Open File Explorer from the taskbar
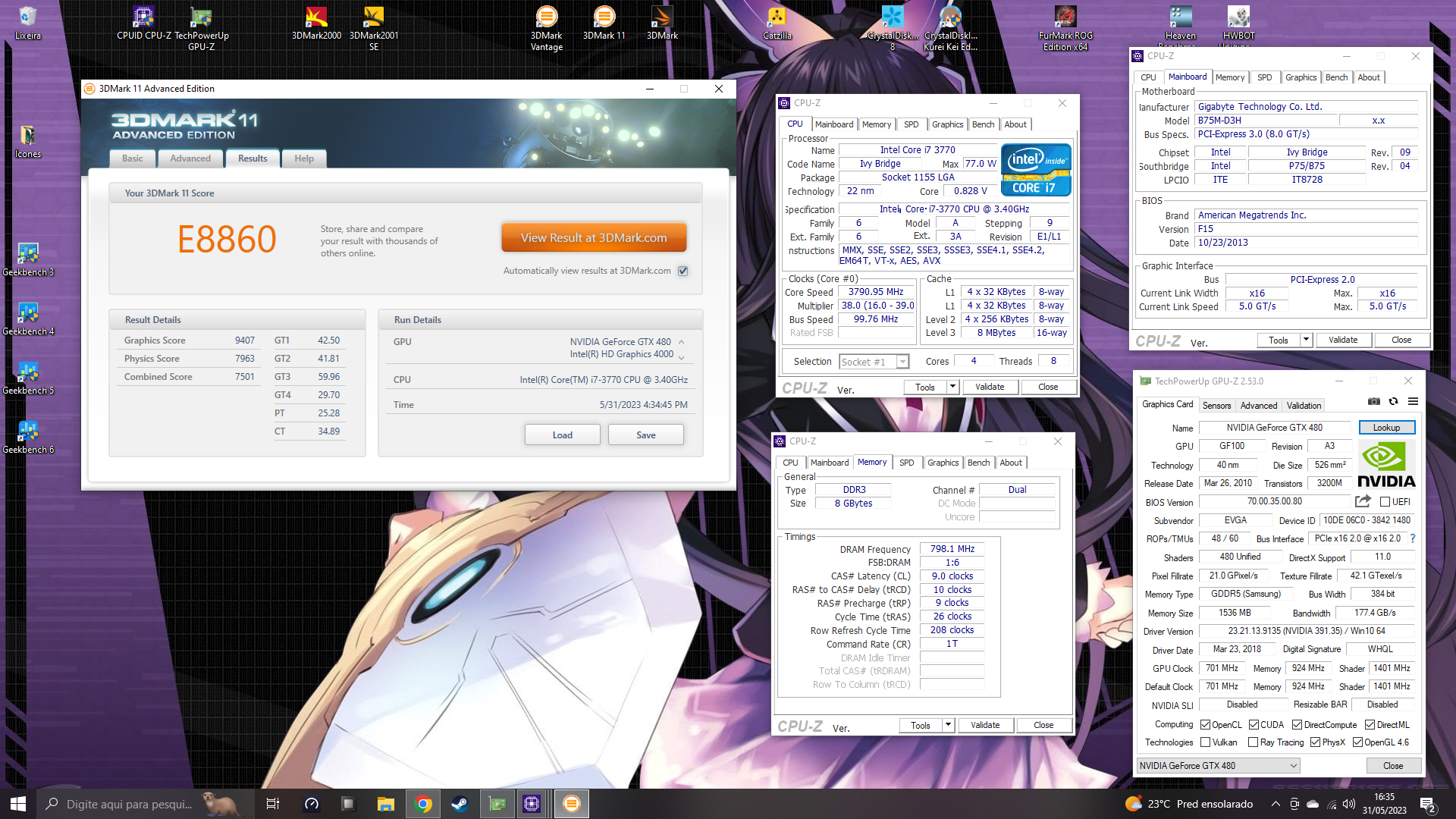 point(386,804)
